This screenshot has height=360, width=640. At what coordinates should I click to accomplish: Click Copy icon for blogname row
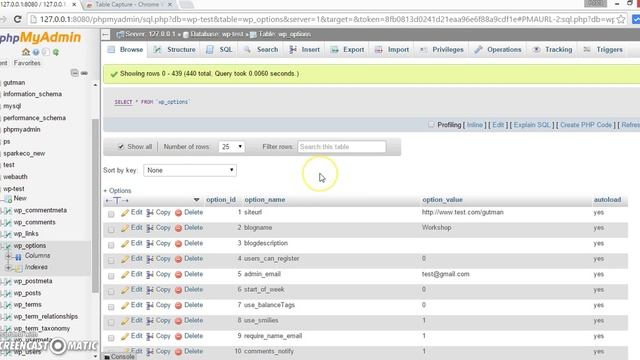pyautogui.click(x=150, y=228)
